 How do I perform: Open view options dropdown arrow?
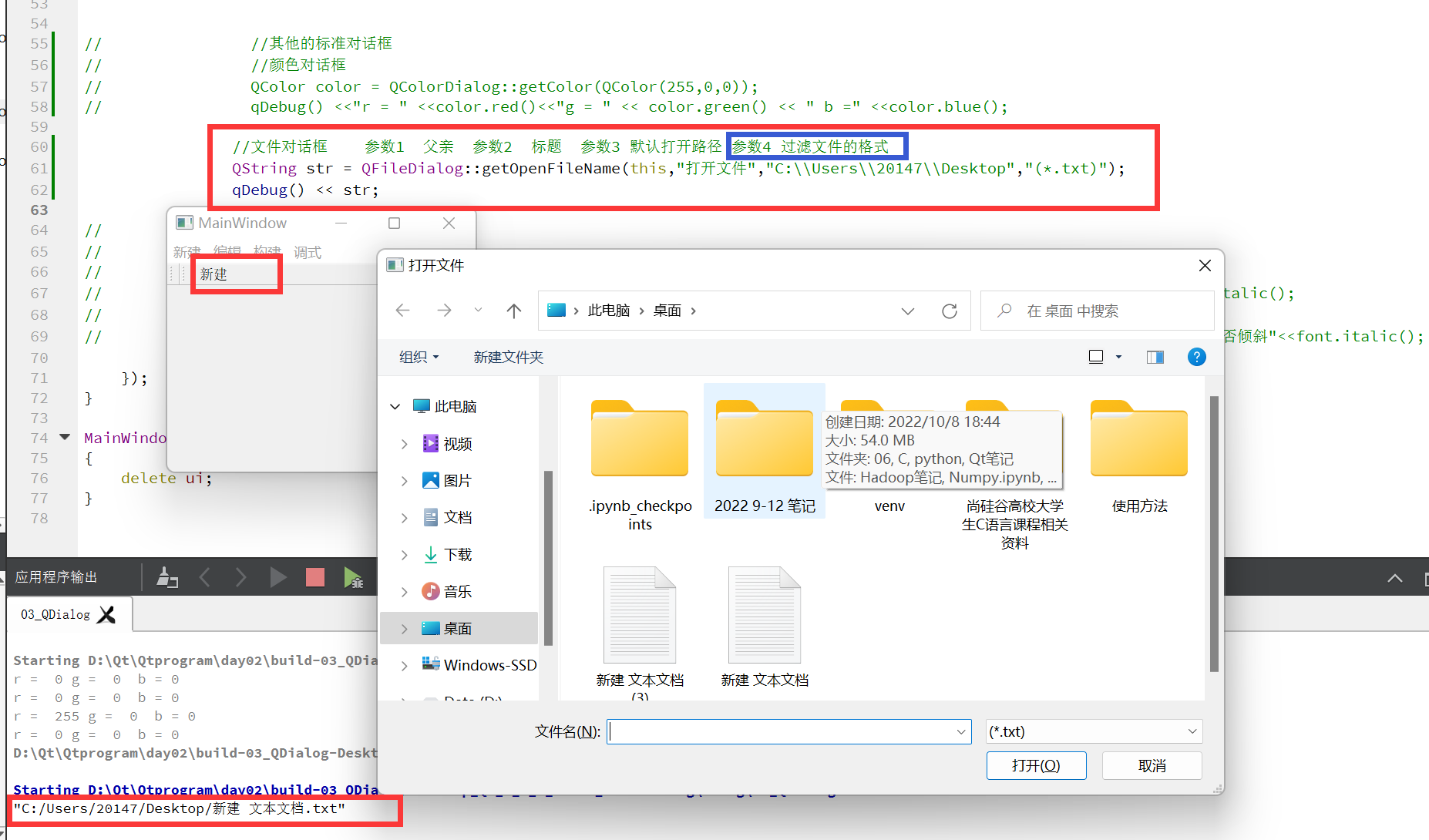(x=1118, y=357)
